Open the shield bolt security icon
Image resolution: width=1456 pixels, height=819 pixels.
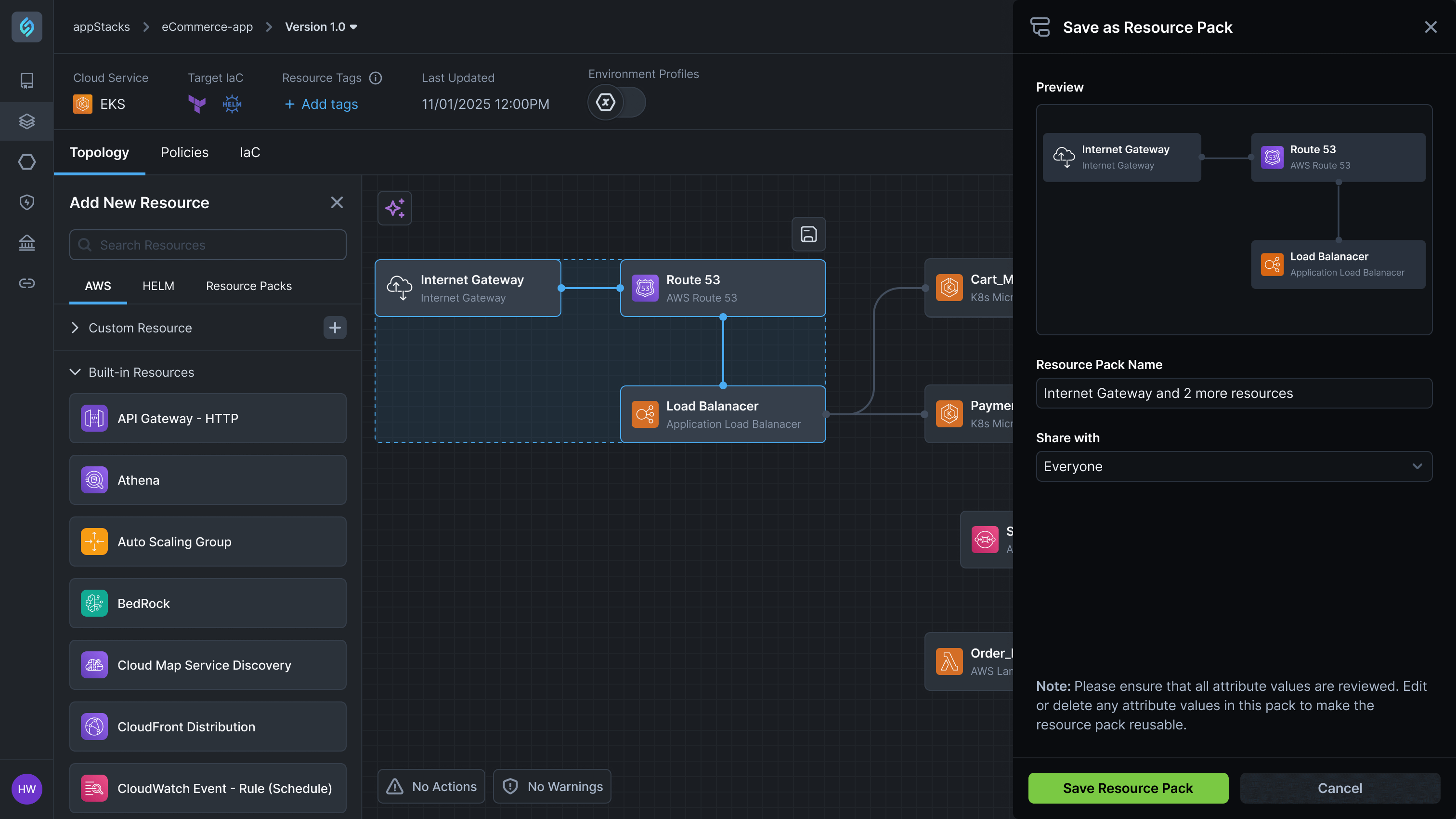(26, 202)
